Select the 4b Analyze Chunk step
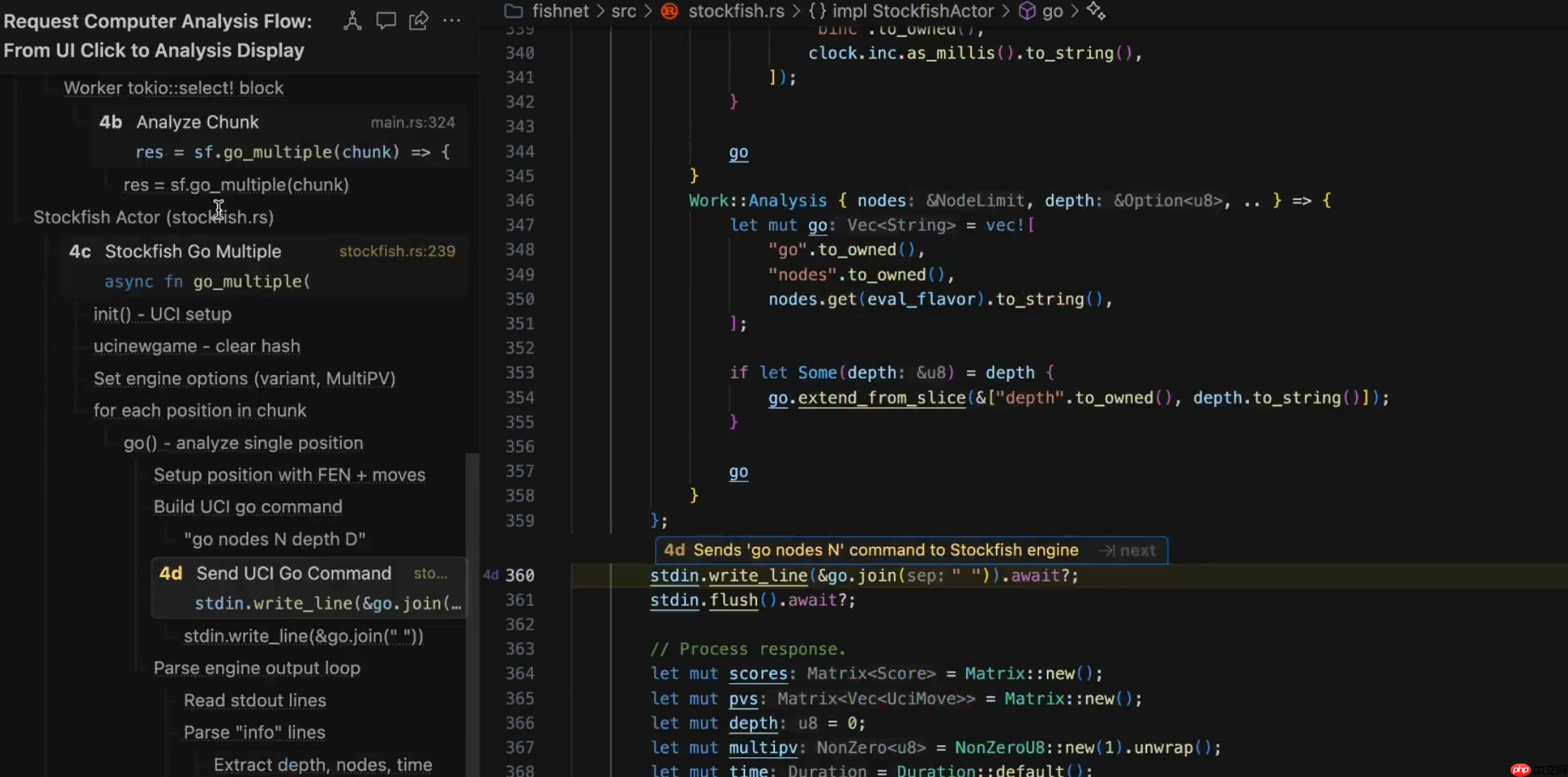Image resolution: width=1568 pixels, height=777 pixels. (197, 122)
